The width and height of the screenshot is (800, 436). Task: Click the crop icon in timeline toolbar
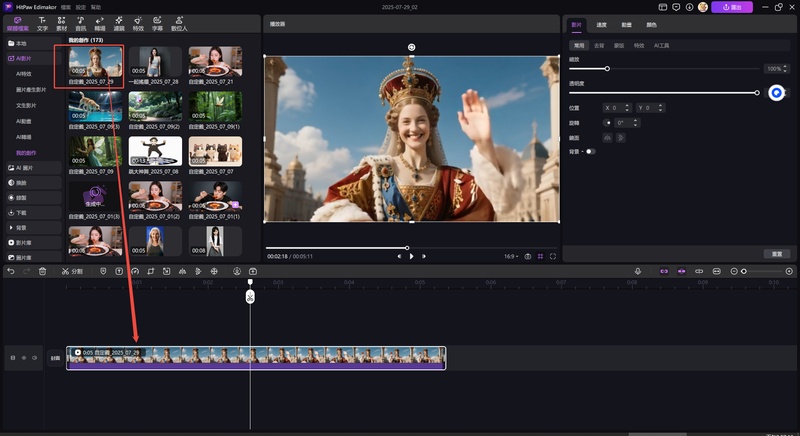pyautogui.click(x=151, y=271)
